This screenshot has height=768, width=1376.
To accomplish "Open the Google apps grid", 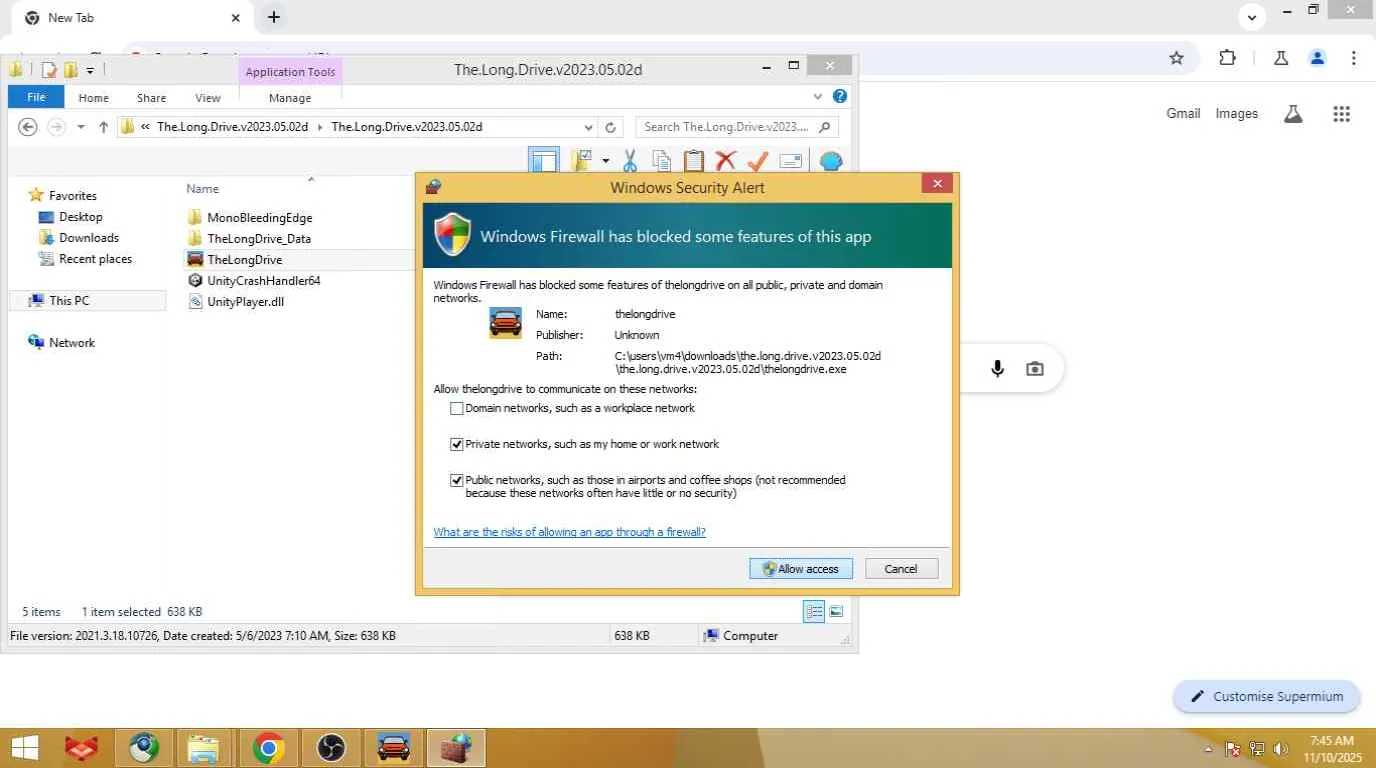I will [x=1342, y=114].
